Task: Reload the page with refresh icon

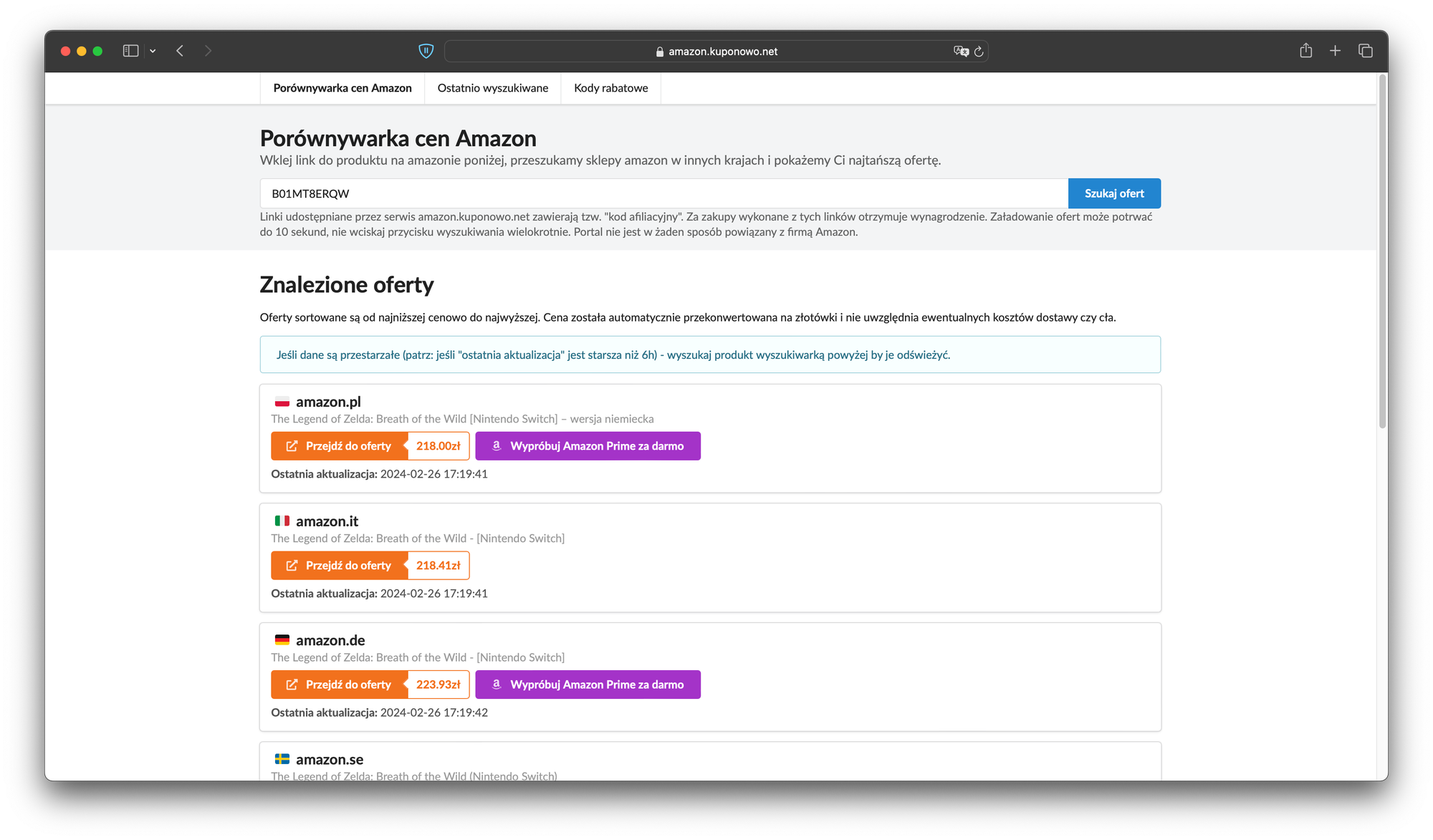Action: tap(979, 52)
